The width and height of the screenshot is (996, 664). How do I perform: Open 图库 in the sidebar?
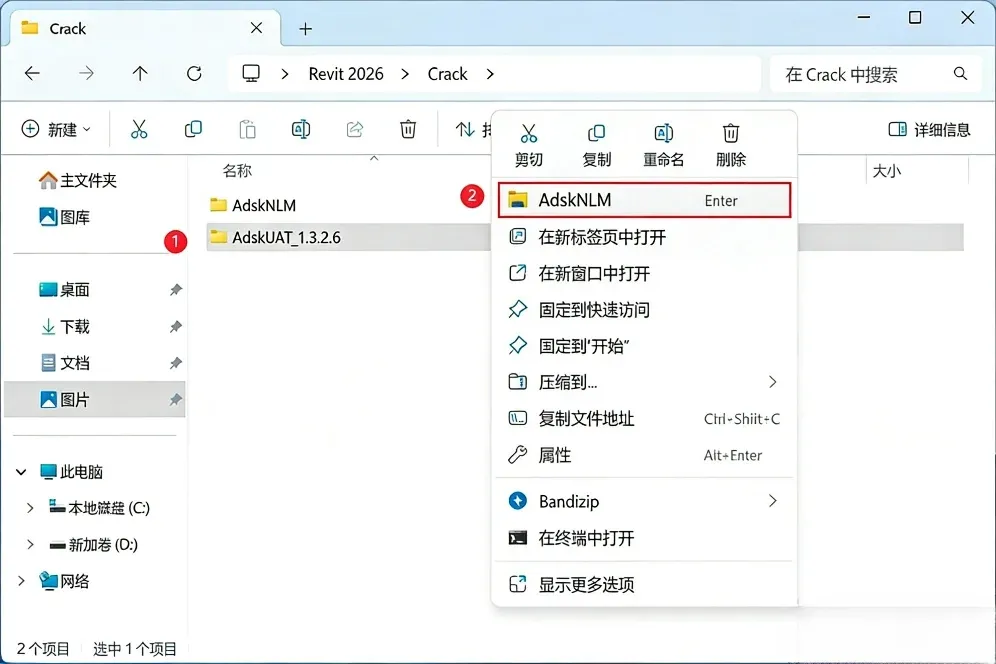[x=65, y=217]
